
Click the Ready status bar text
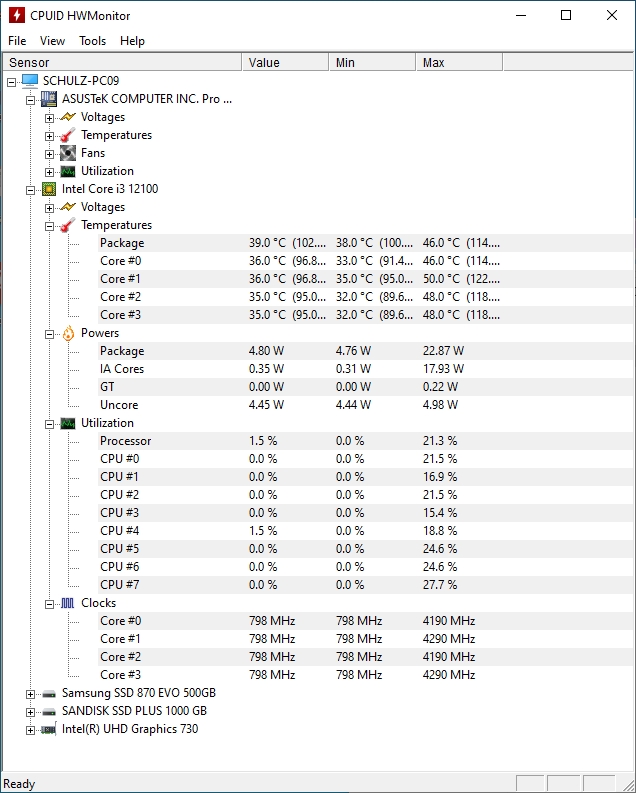click(x=19, y=784)
